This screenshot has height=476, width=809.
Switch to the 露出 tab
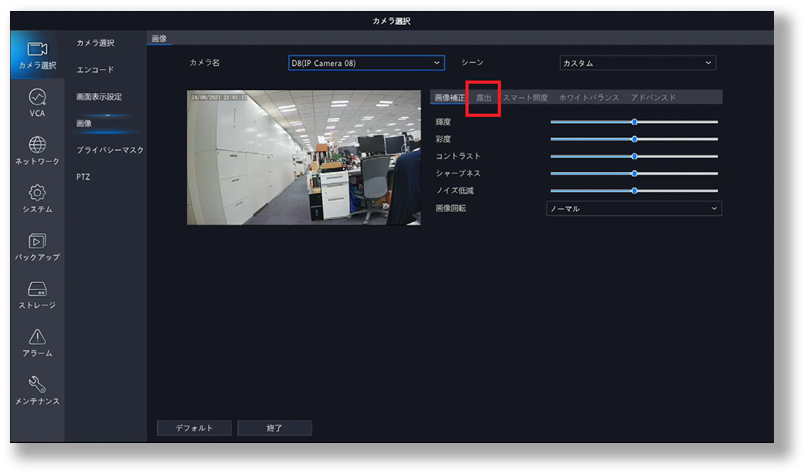484,97
